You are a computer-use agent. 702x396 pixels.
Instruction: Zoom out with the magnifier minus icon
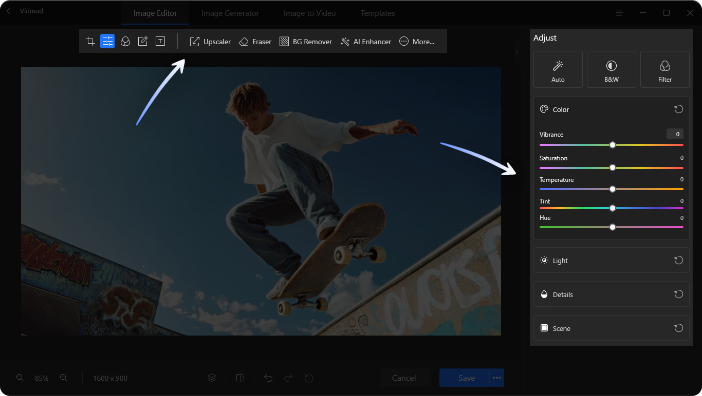20,378
